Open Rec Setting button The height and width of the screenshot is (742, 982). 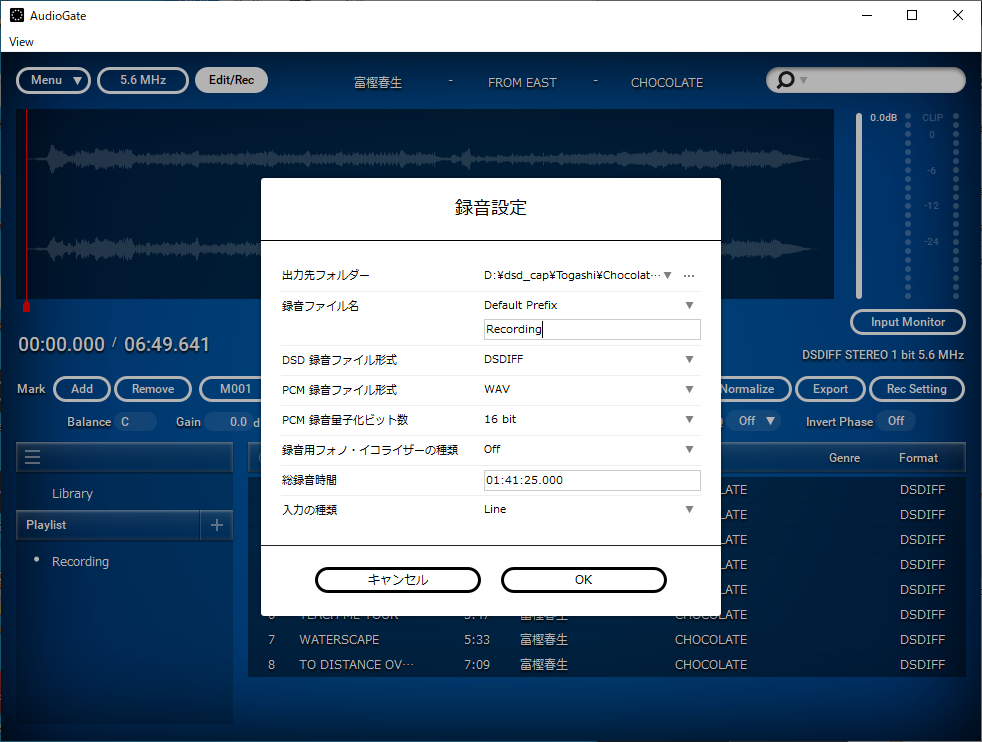(x=917, y=389)
